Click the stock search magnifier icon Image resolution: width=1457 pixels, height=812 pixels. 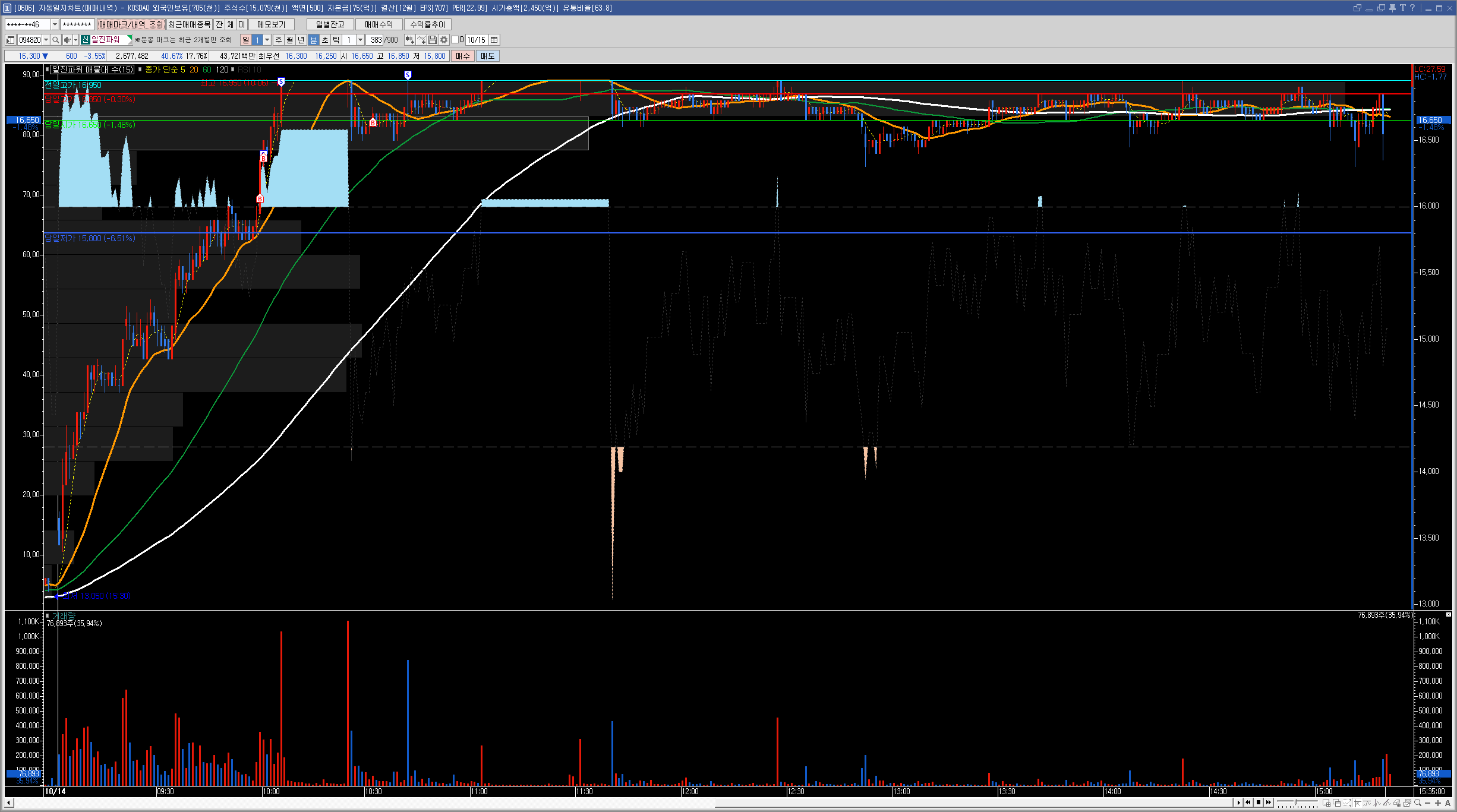(x=56, y=40)
